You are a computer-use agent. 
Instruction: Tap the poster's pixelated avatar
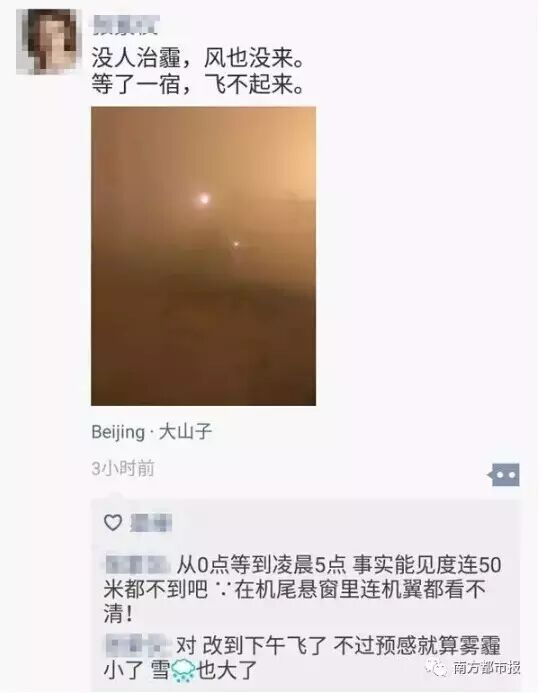tap(49, 41)
